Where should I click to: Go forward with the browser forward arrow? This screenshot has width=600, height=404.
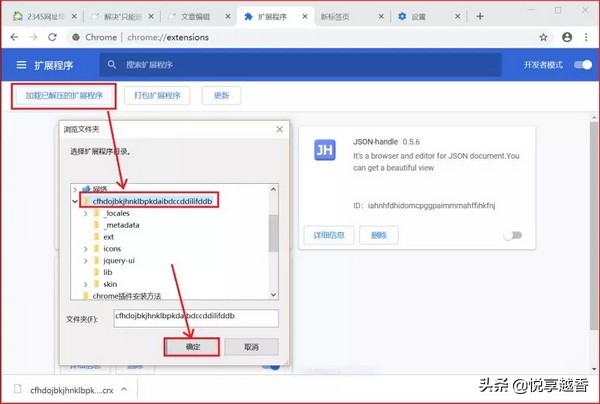pyautogui.click(x=33, y=37)
